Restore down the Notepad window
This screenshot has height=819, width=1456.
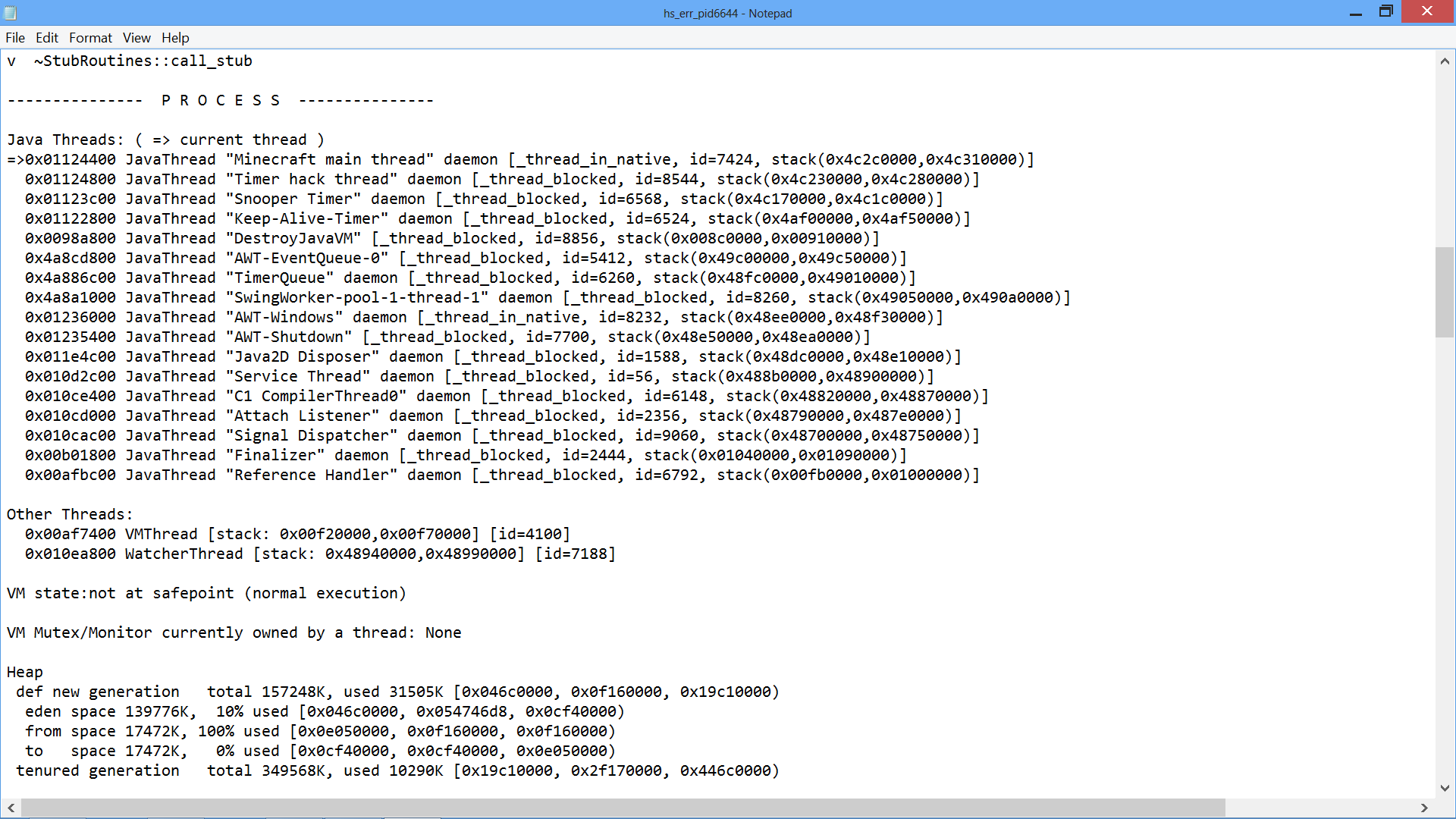click(1385, 11)
